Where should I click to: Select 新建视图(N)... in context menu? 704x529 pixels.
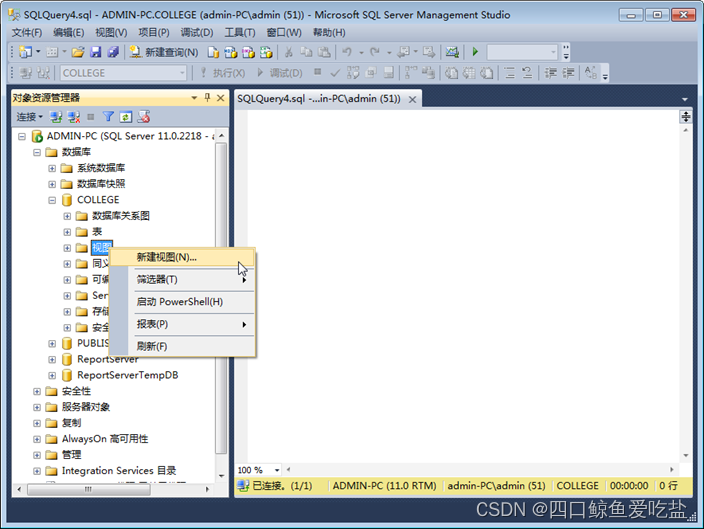(182, 257)
